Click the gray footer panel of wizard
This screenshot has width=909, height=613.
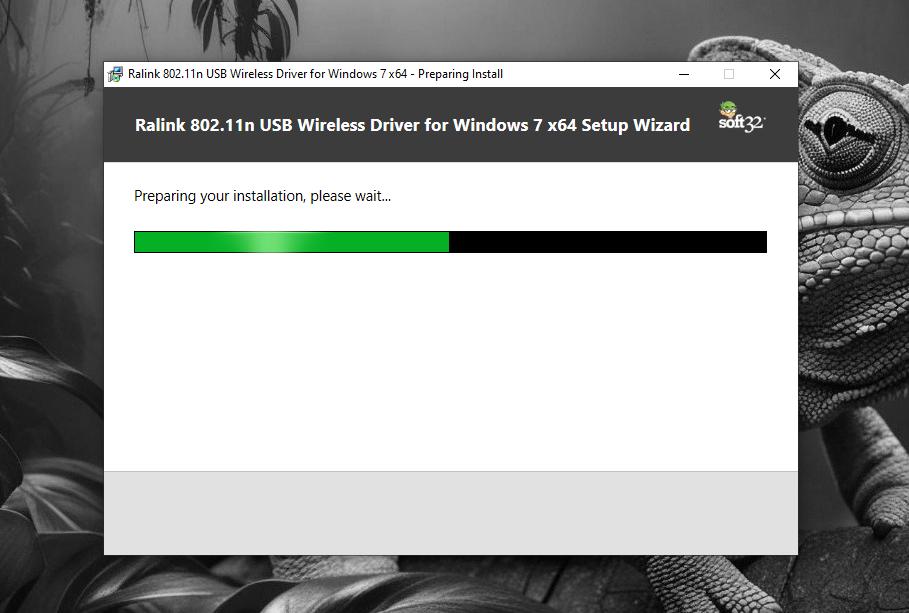click(451, 513)
